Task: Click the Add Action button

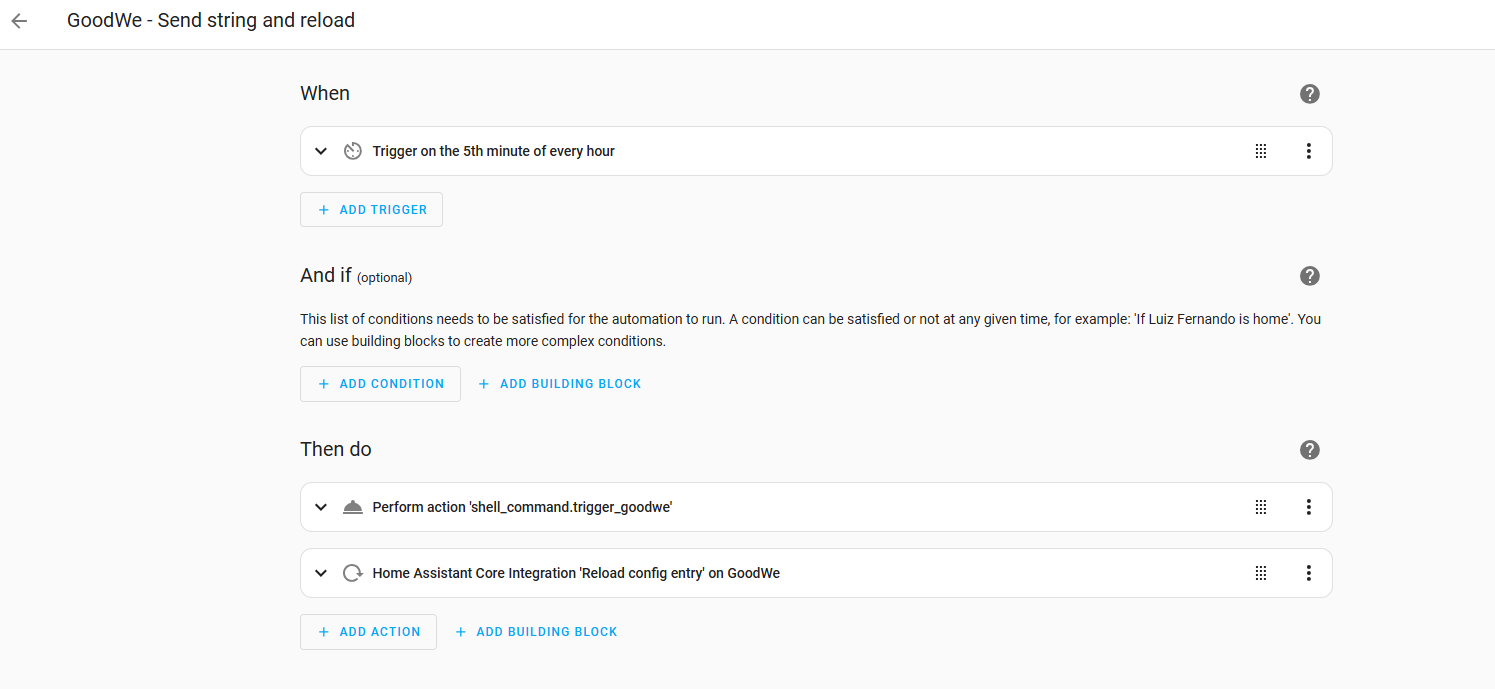Action: point(368,632)
